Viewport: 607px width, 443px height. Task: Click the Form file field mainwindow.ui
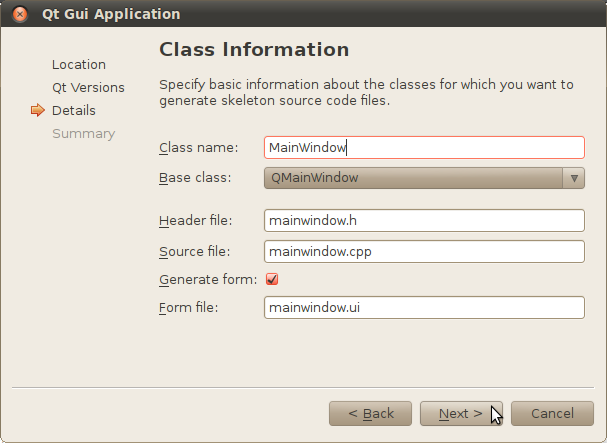coord(424,308)
